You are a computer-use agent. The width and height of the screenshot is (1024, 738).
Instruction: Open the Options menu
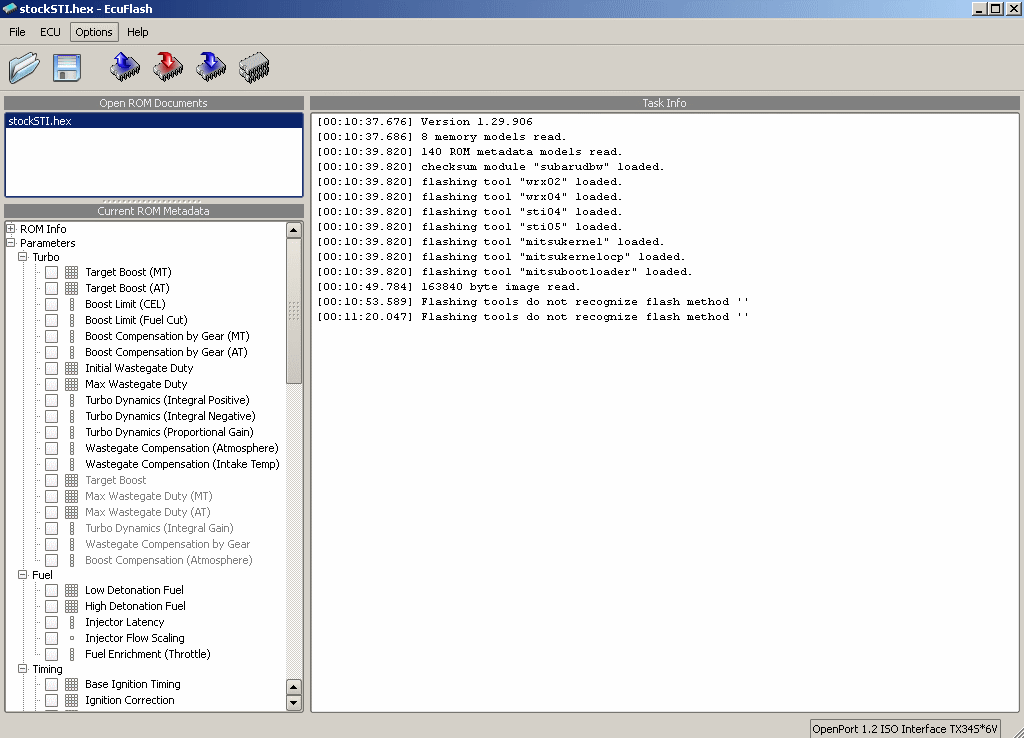tap(93, 32)
